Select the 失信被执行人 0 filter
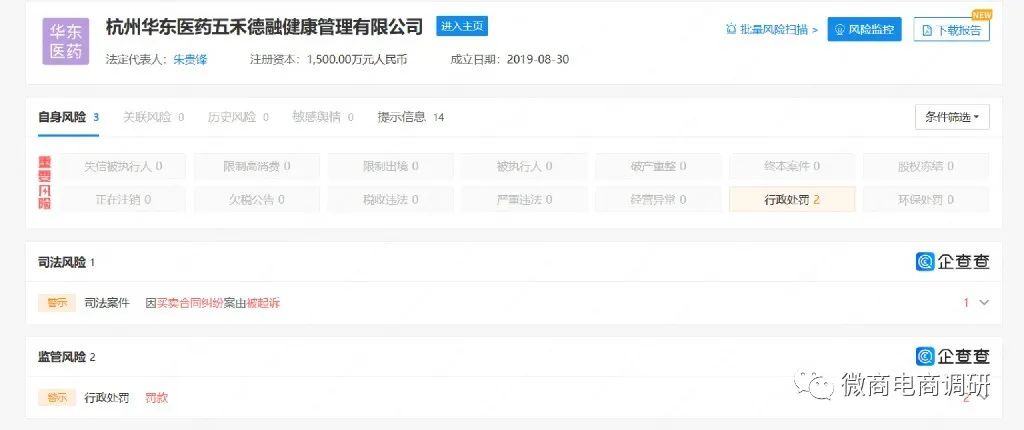 click(123, 167)
